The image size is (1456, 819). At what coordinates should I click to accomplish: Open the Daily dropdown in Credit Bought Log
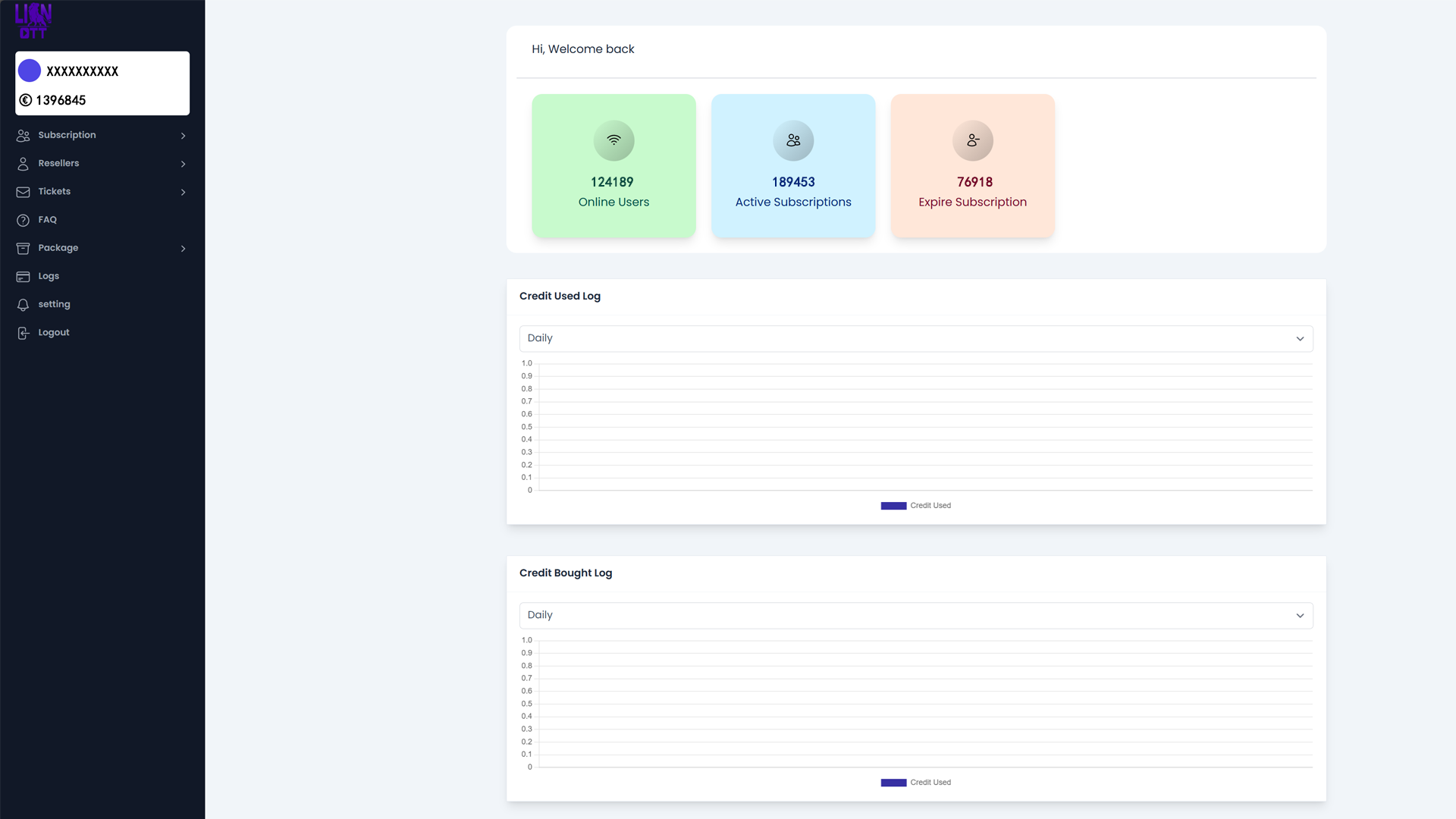click(x=915, y=615)
